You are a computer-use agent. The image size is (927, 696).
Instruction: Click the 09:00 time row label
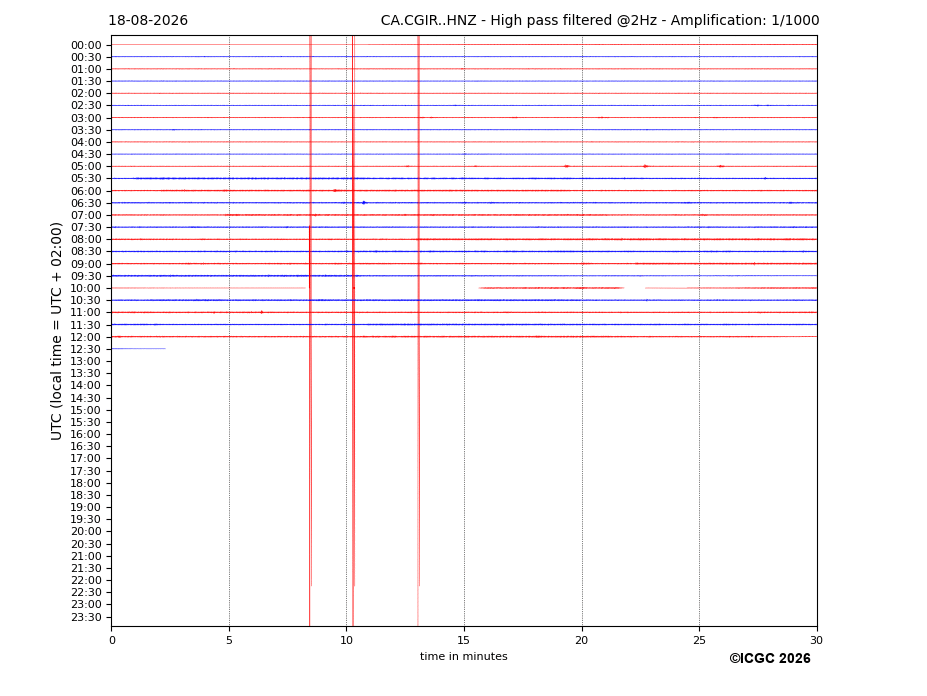[86, 264]
